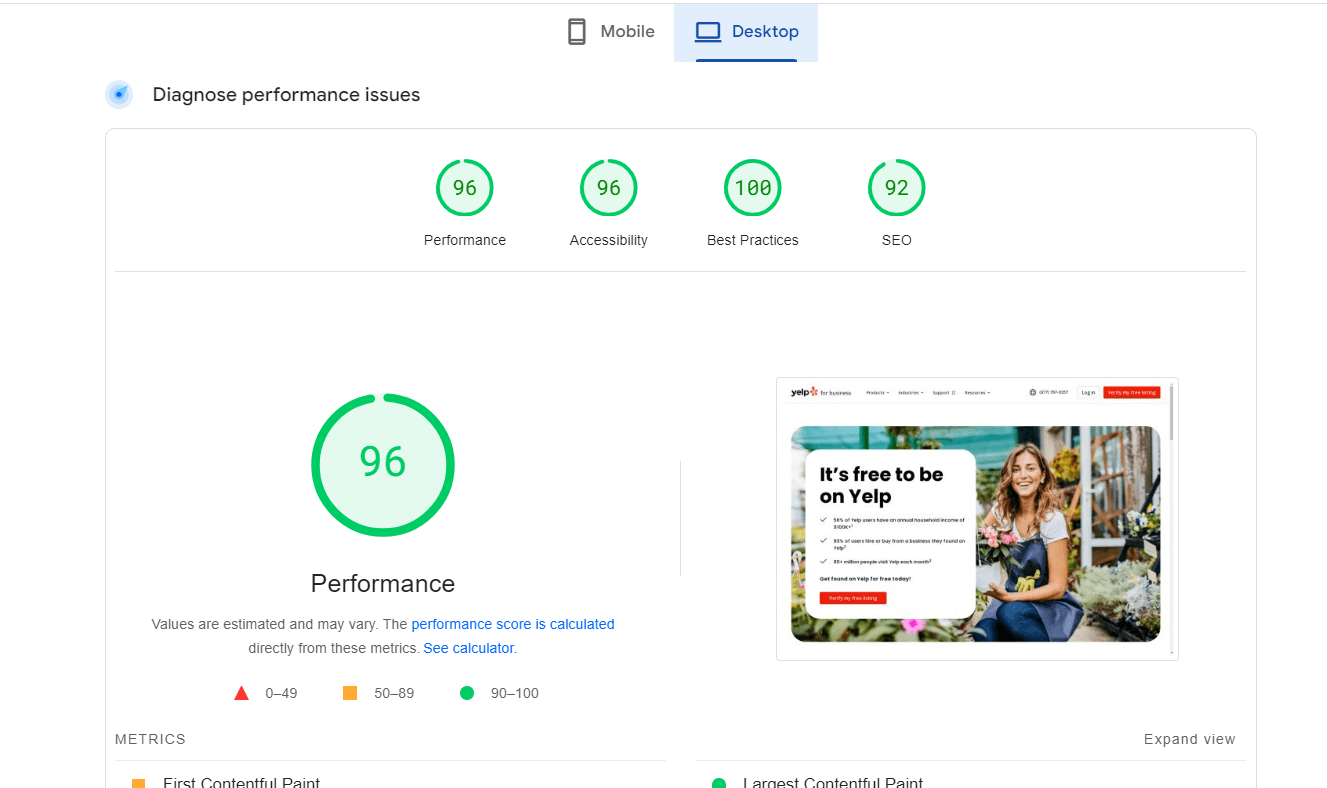
Task: Select the Desktop tab
Action: click(746, 31)
